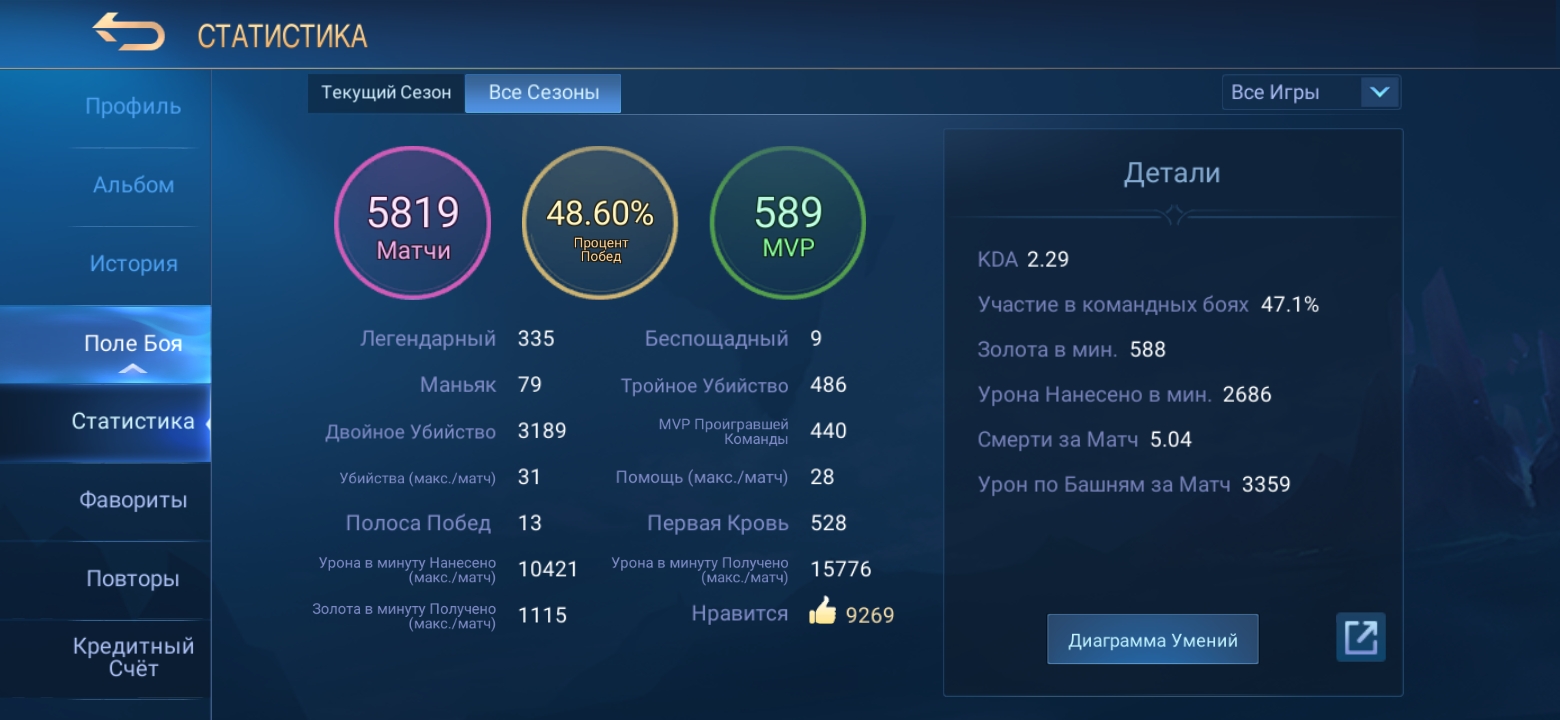Tap the orange back arrow icon
Image resolution: width=1560 pixels, height=720 pixels.
128,33
